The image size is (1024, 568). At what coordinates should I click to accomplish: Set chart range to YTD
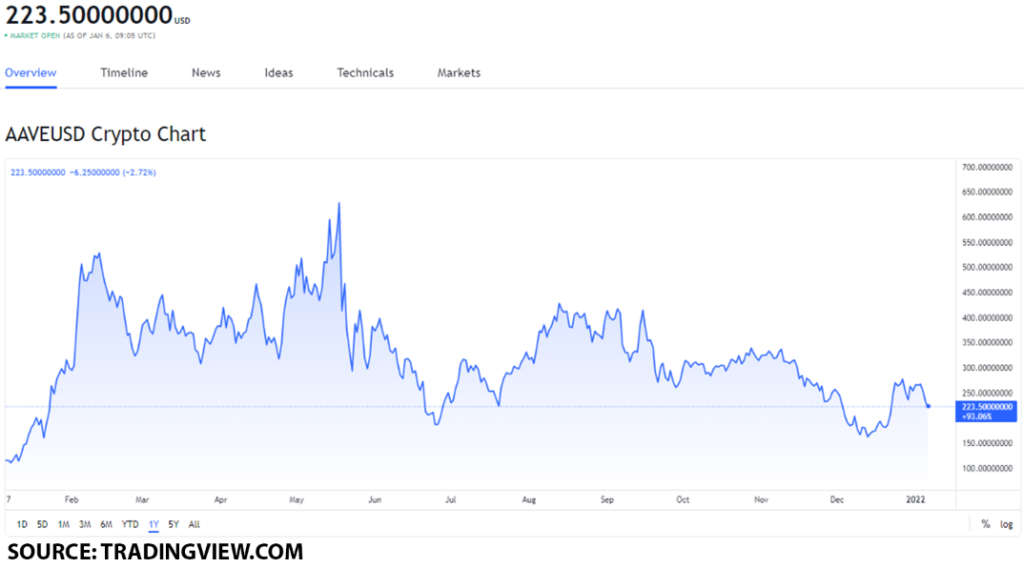coord(130,524)
